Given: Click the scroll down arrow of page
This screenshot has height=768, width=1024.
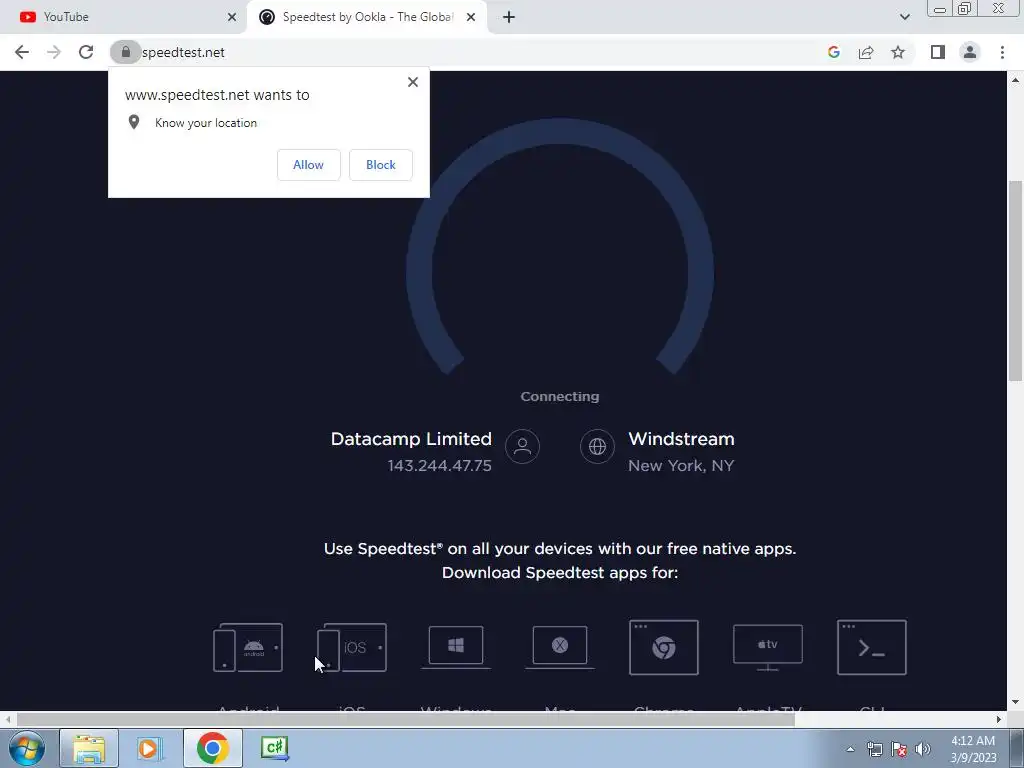Looking at the screenshot, I should pos(1015,703).
